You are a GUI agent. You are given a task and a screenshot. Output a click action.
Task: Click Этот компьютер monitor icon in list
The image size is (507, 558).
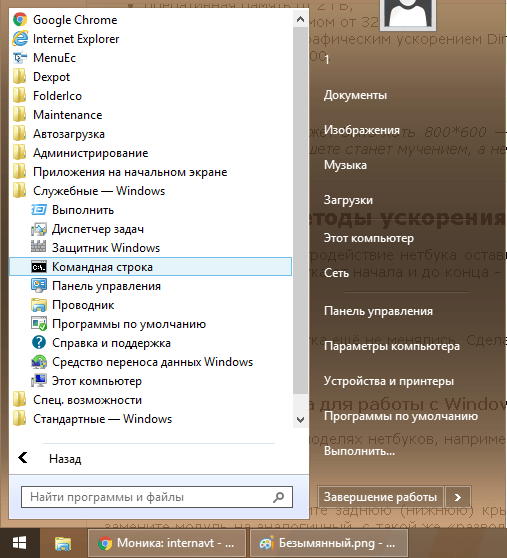coord(39,381)
